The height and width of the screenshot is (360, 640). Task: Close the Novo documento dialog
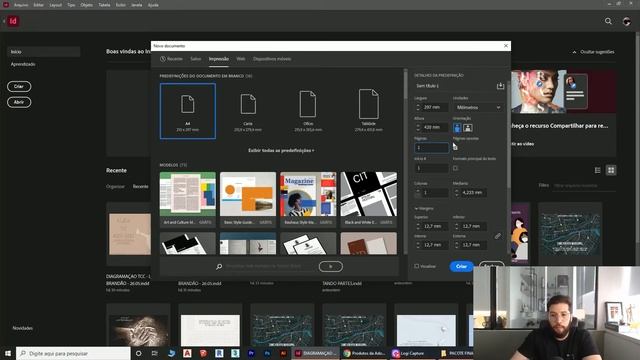pyautogui.click(x=506, y=46)
